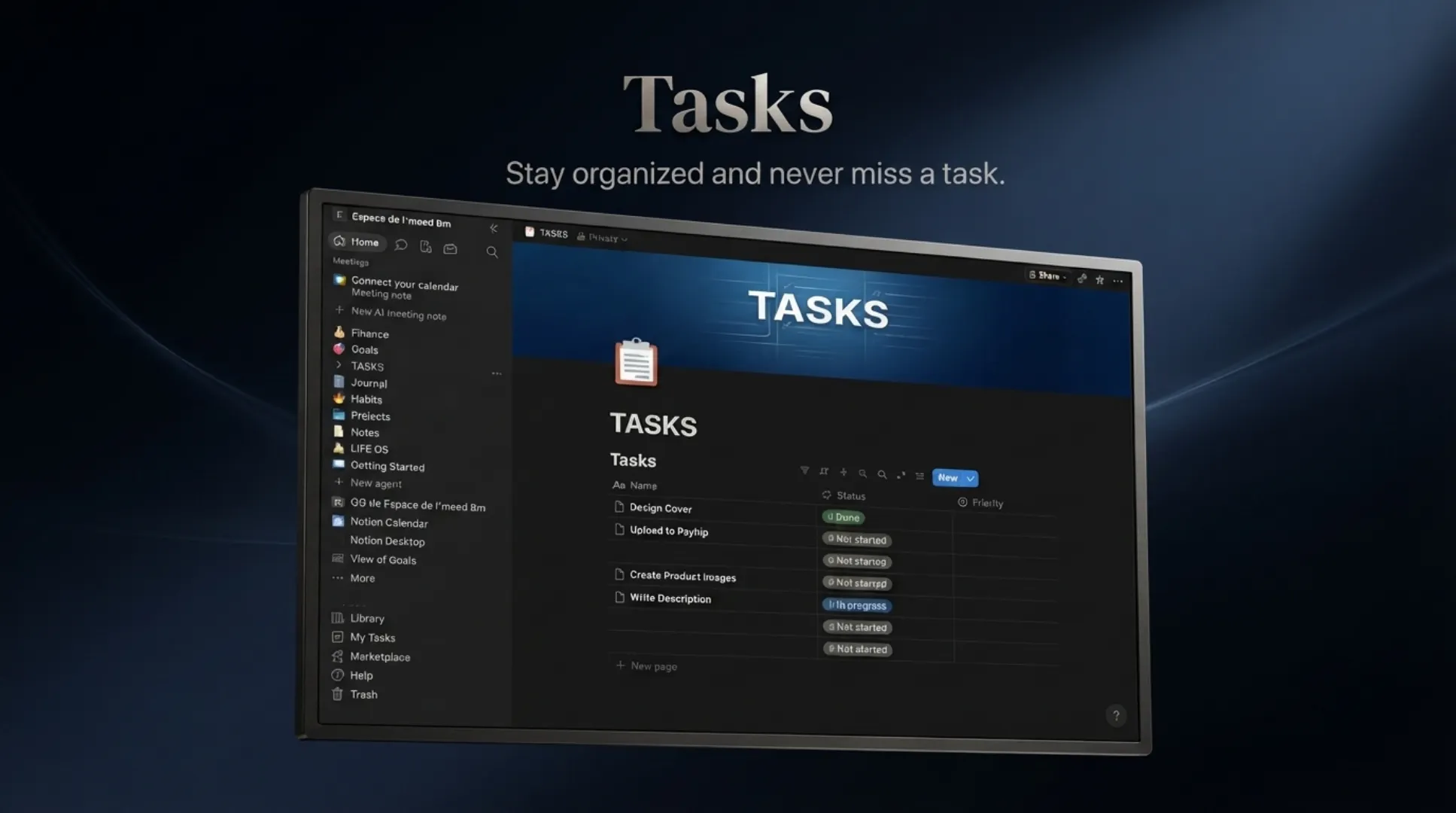Click the link icon next to Share
Screen dimensions: 1456x813
click(1082, 279)
